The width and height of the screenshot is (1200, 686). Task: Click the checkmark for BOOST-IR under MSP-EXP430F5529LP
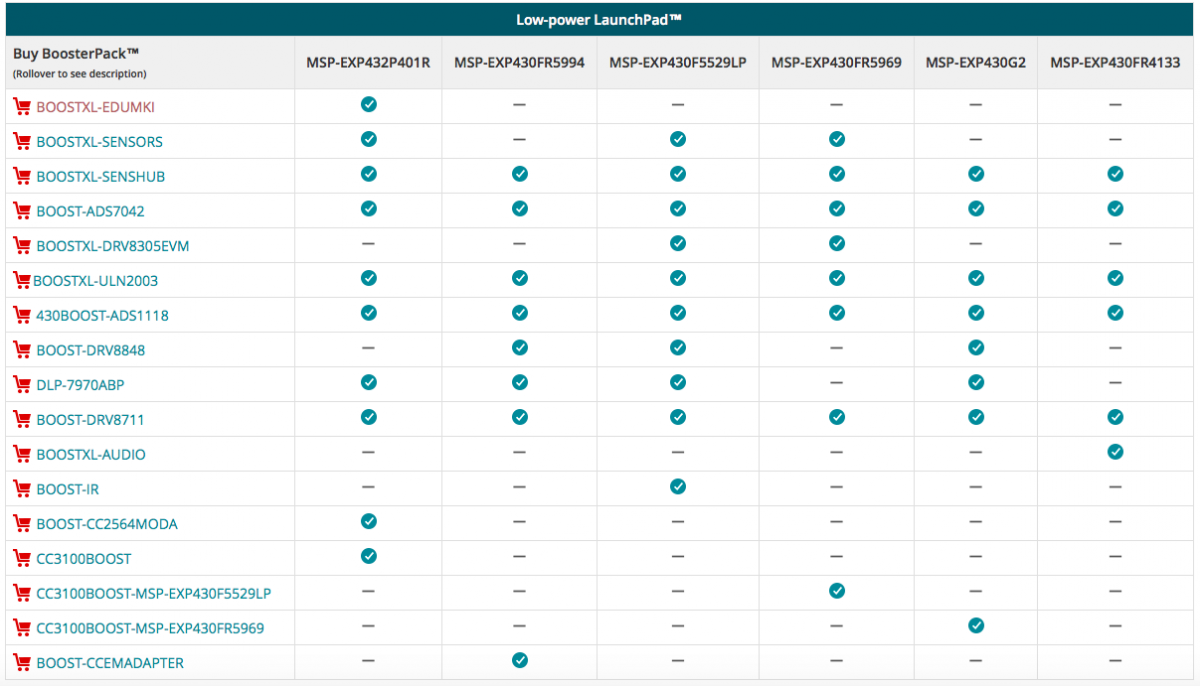pos(678,486)
